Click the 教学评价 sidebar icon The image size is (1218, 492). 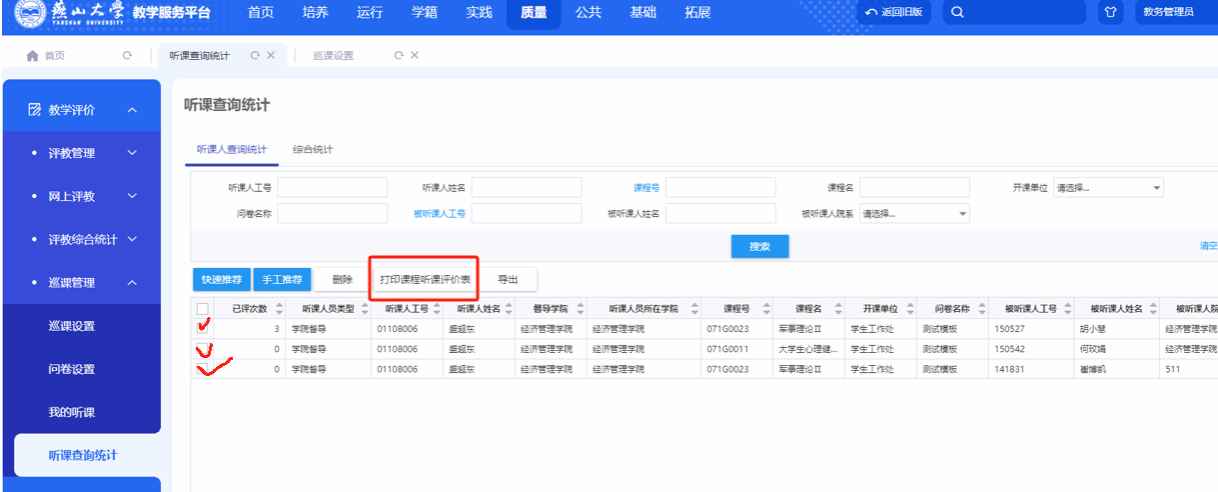click(x=34, y=110)
